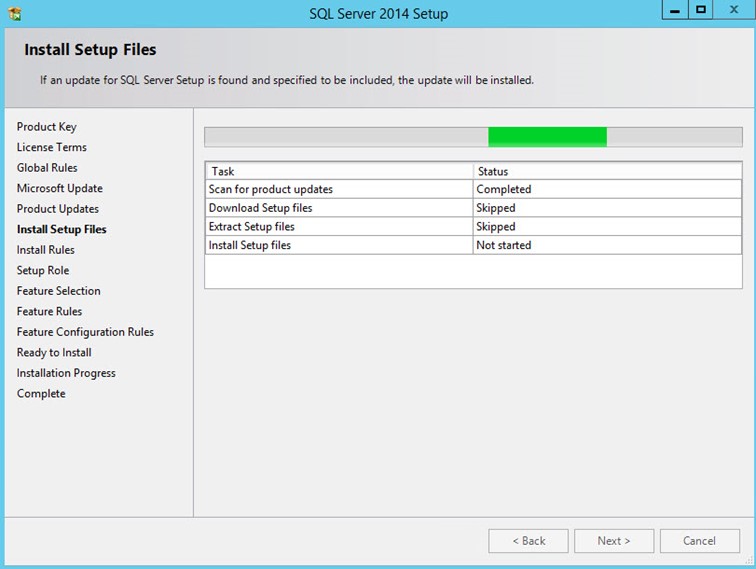
Task: Maximize the setup window
Action: (x=701, y=11)
